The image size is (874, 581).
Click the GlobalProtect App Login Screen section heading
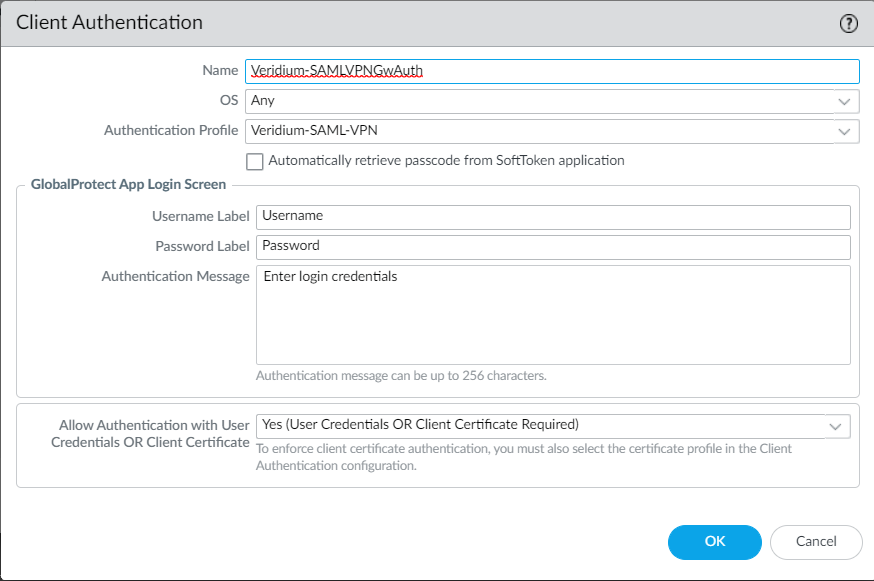click(128, 185)
